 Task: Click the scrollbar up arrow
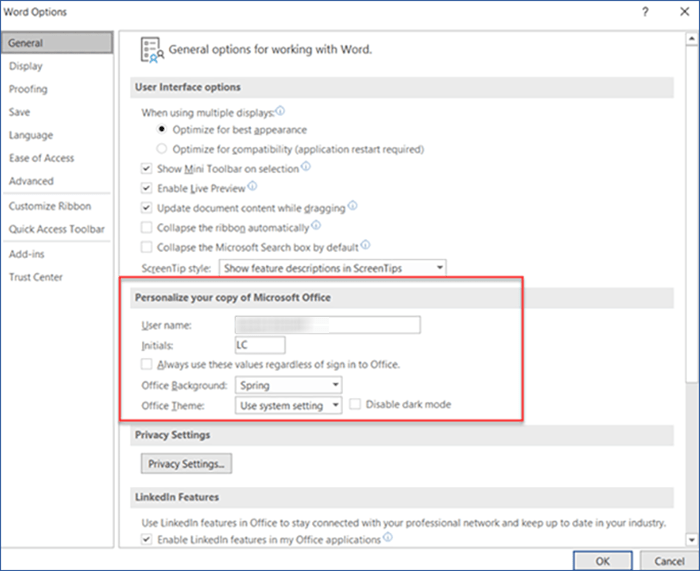(x=692, y=39)
